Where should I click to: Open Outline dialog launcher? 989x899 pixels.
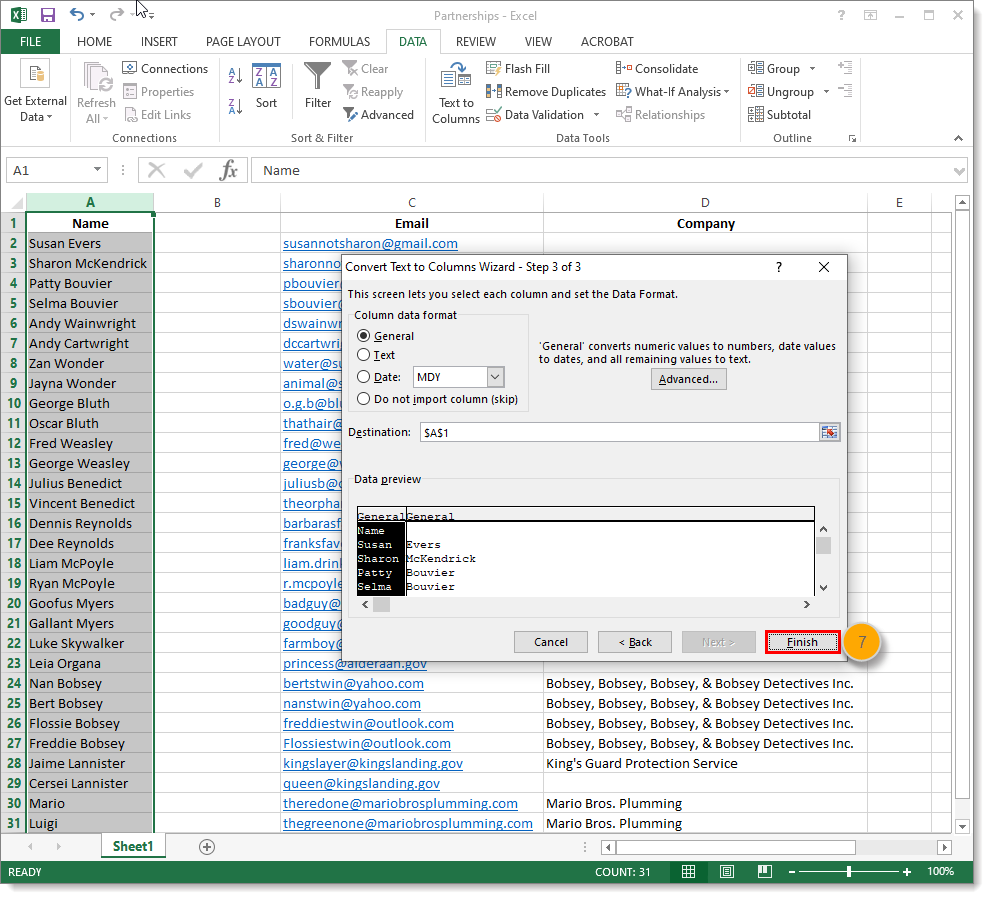click(x=852, y=139)
